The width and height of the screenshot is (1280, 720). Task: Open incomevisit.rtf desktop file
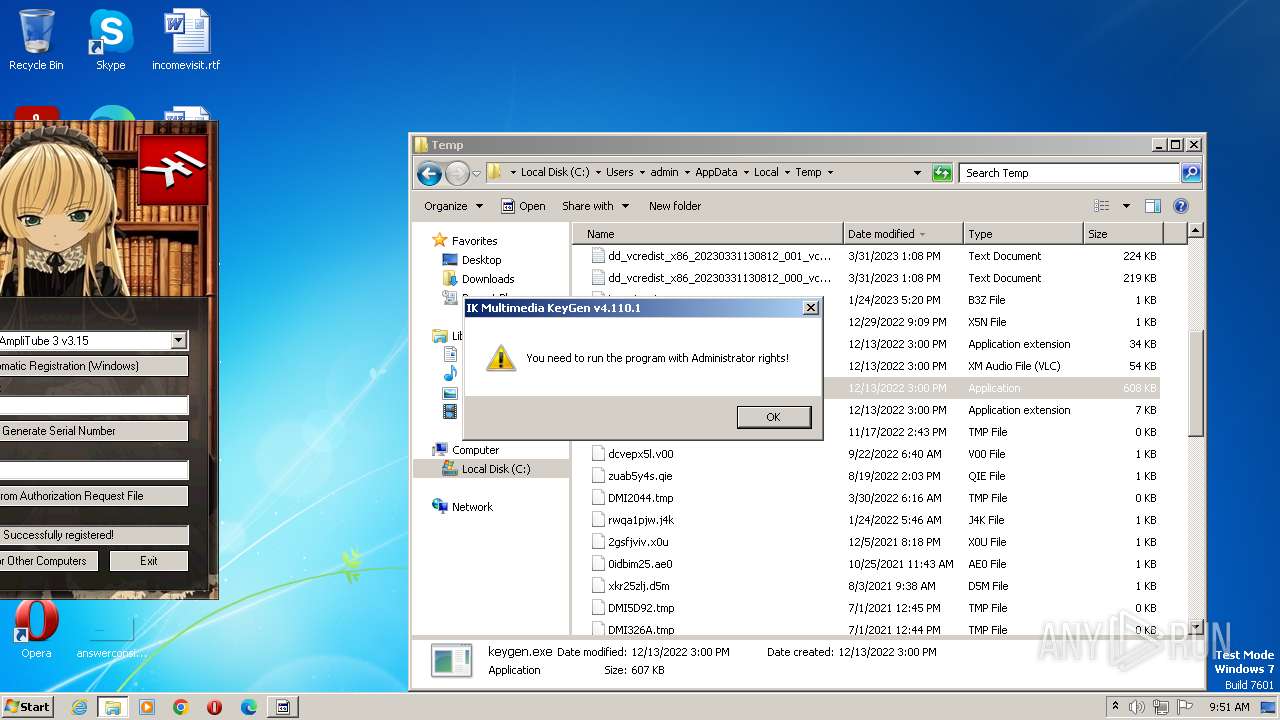(186, 40)
